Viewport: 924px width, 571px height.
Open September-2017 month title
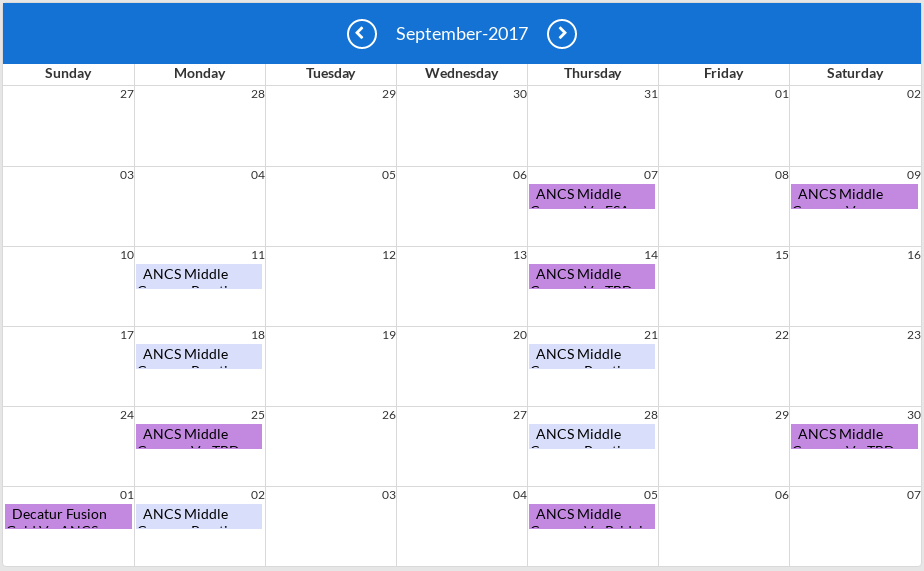[461, 34]
